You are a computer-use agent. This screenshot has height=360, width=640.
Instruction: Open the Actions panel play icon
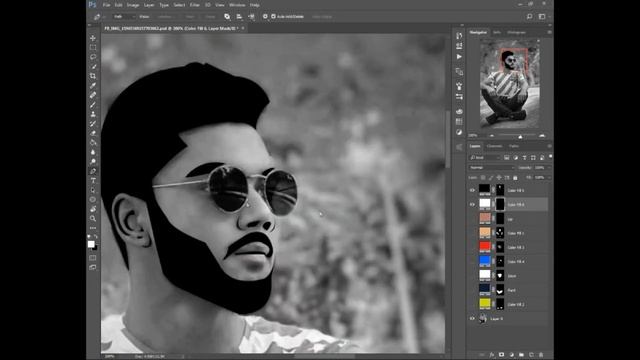[x=459, y=56]
